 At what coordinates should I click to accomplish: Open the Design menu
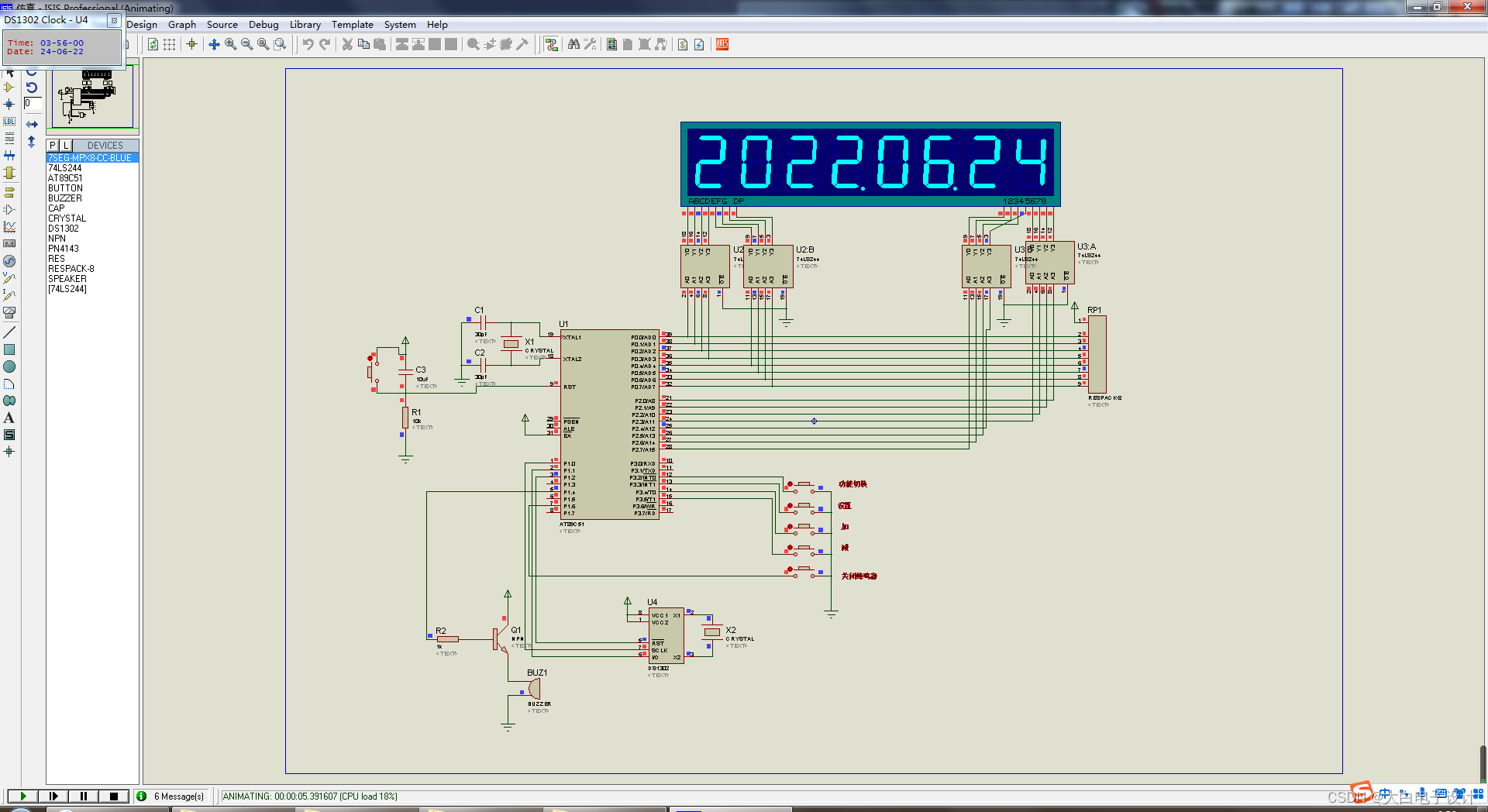142,25
